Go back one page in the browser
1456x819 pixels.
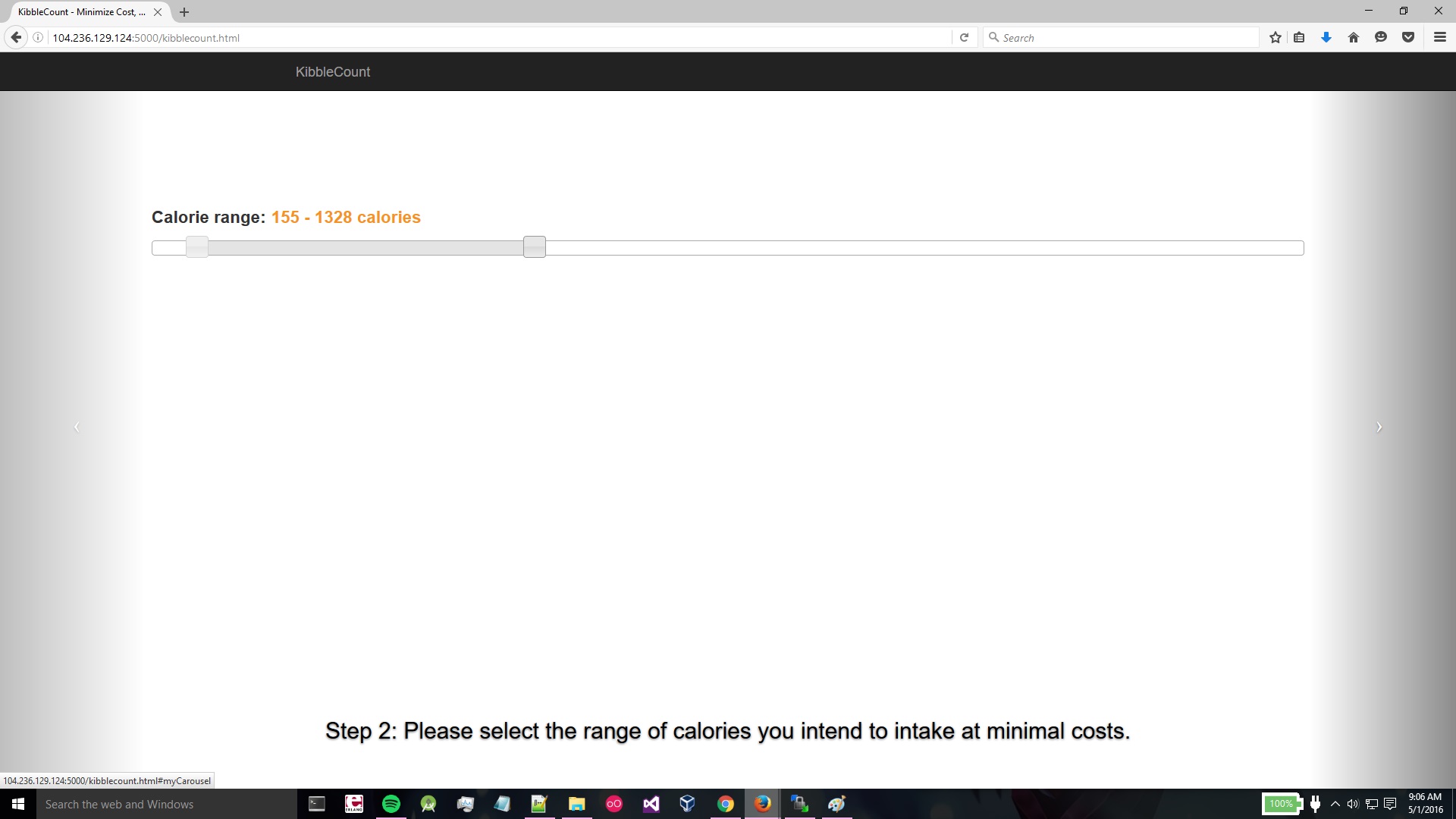tap(16, 38)
